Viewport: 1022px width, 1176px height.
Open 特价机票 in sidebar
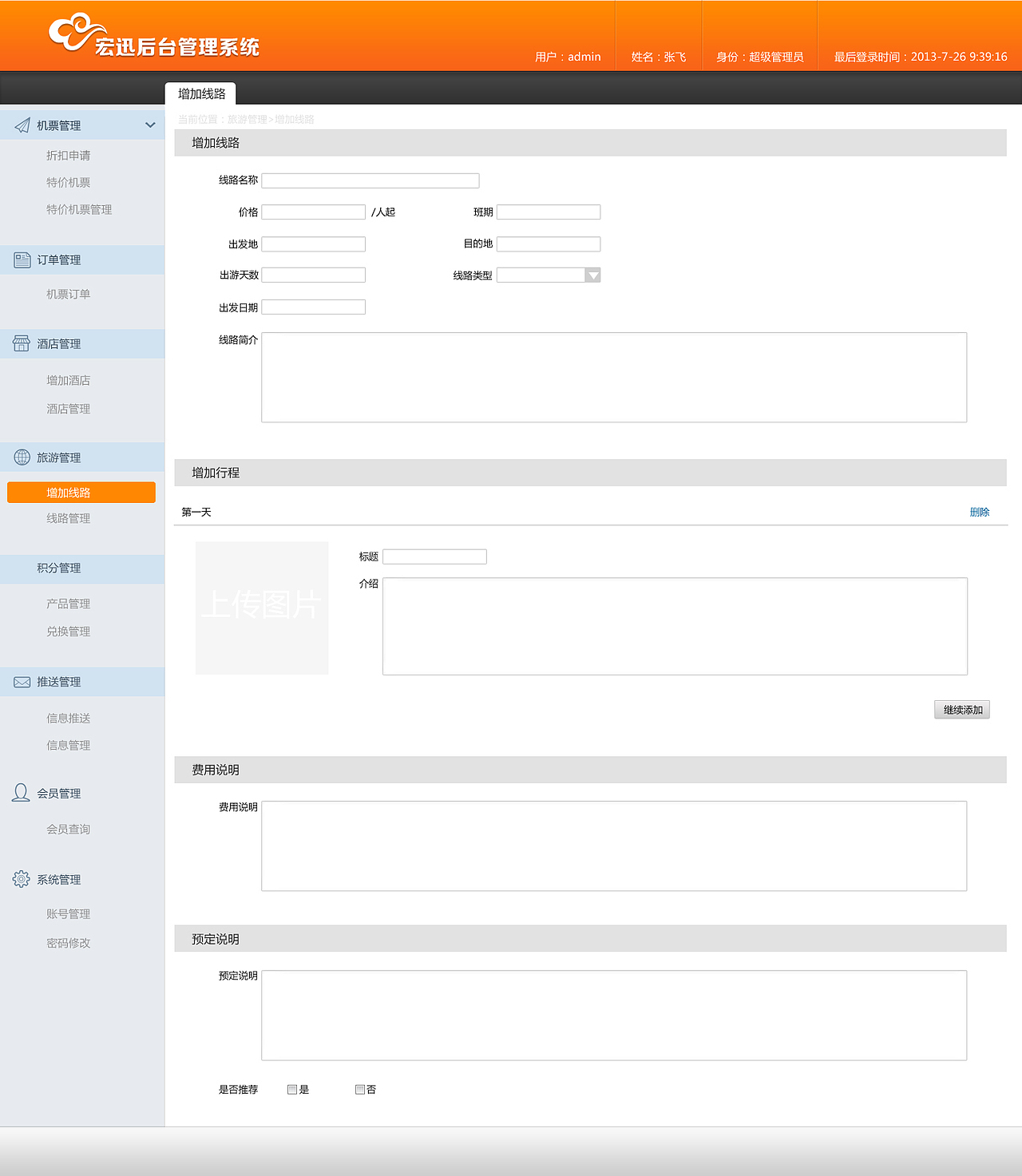(x=69, y=183)
